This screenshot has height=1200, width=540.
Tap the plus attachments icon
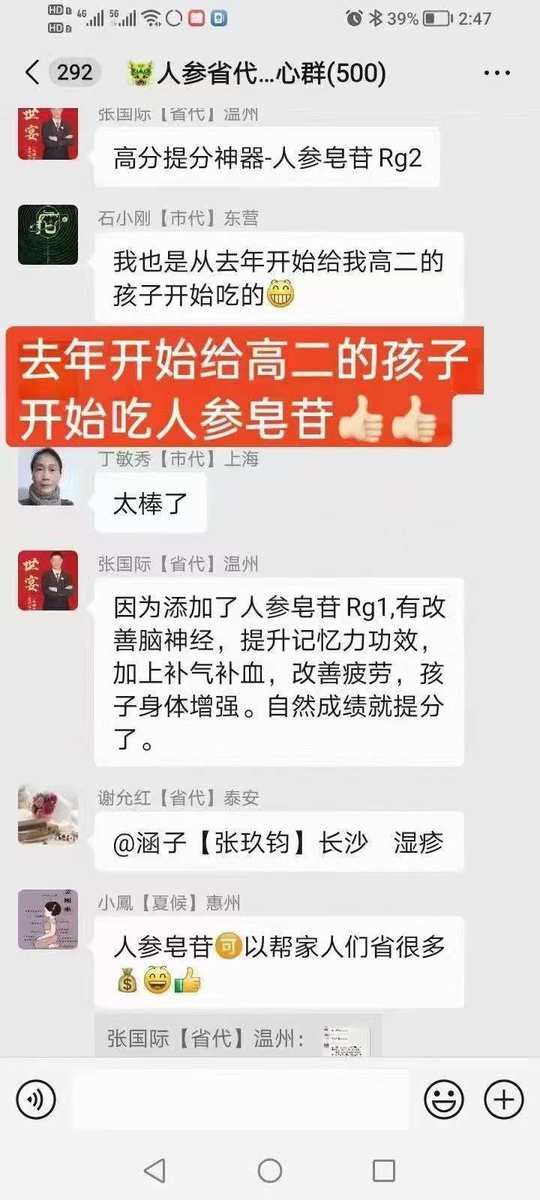pos(504,1100)
